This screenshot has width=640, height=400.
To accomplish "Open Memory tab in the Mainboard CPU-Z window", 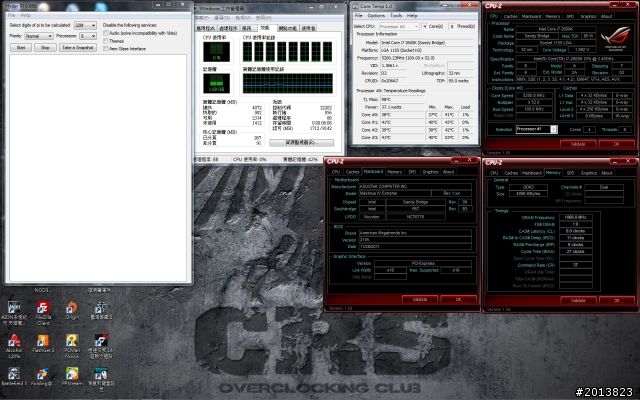I will (x=394, y=172).
